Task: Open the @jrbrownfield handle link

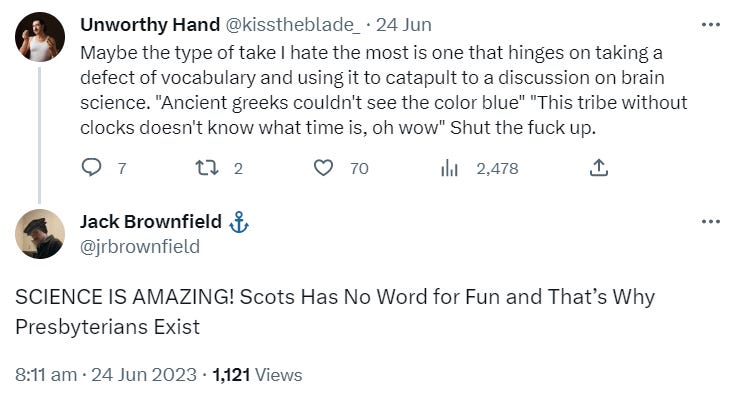Action: click(x=140, y=247)
